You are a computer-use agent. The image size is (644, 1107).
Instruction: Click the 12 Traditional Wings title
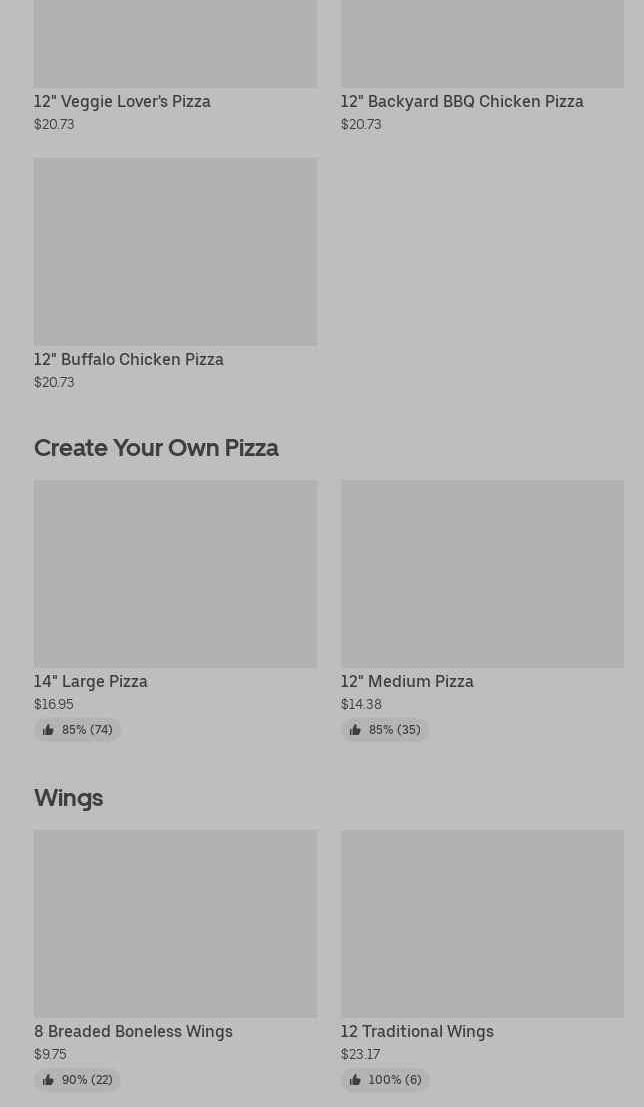(x=417, y=1031)
